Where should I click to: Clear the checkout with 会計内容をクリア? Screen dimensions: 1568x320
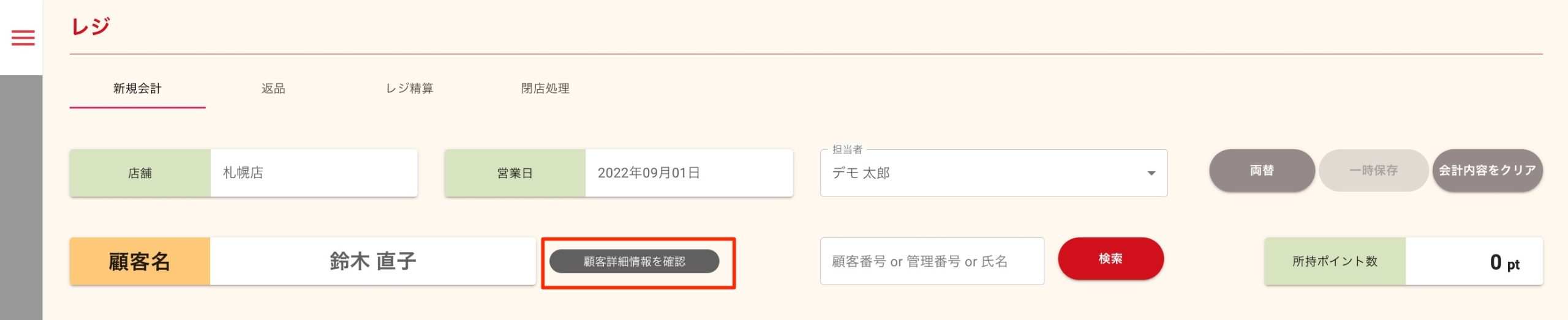pyautogui.click(x=1487, y=171)
